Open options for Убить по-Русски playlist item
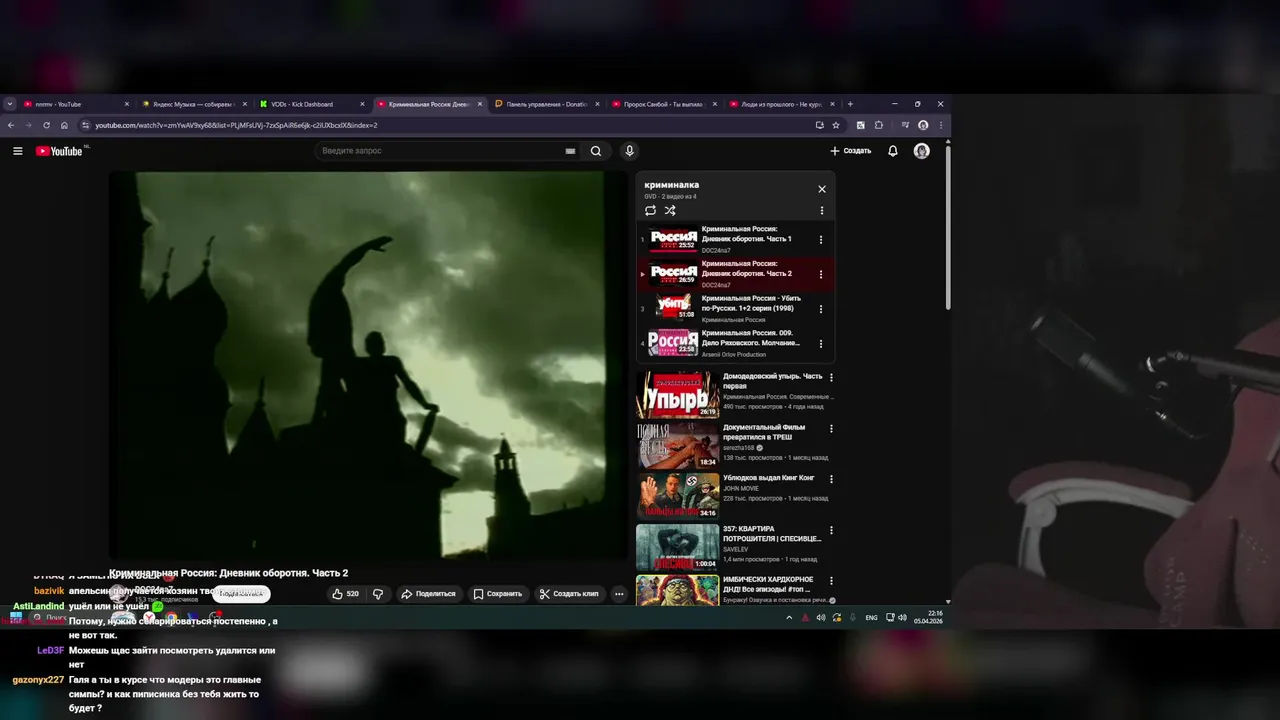The width and height of the screenshot is (1280, 720). point(821,309)
